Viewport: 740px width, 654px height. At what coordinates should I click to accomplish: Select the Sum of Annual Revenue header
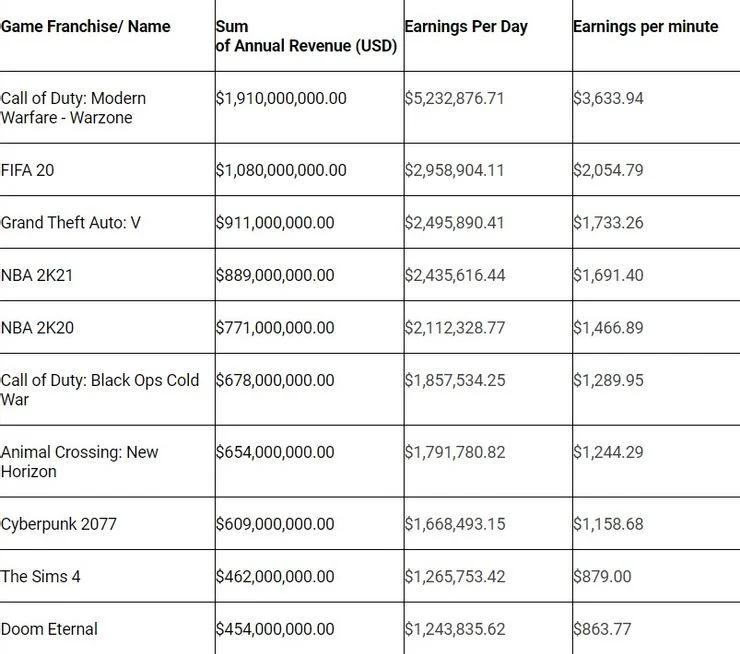click(305, 36)
